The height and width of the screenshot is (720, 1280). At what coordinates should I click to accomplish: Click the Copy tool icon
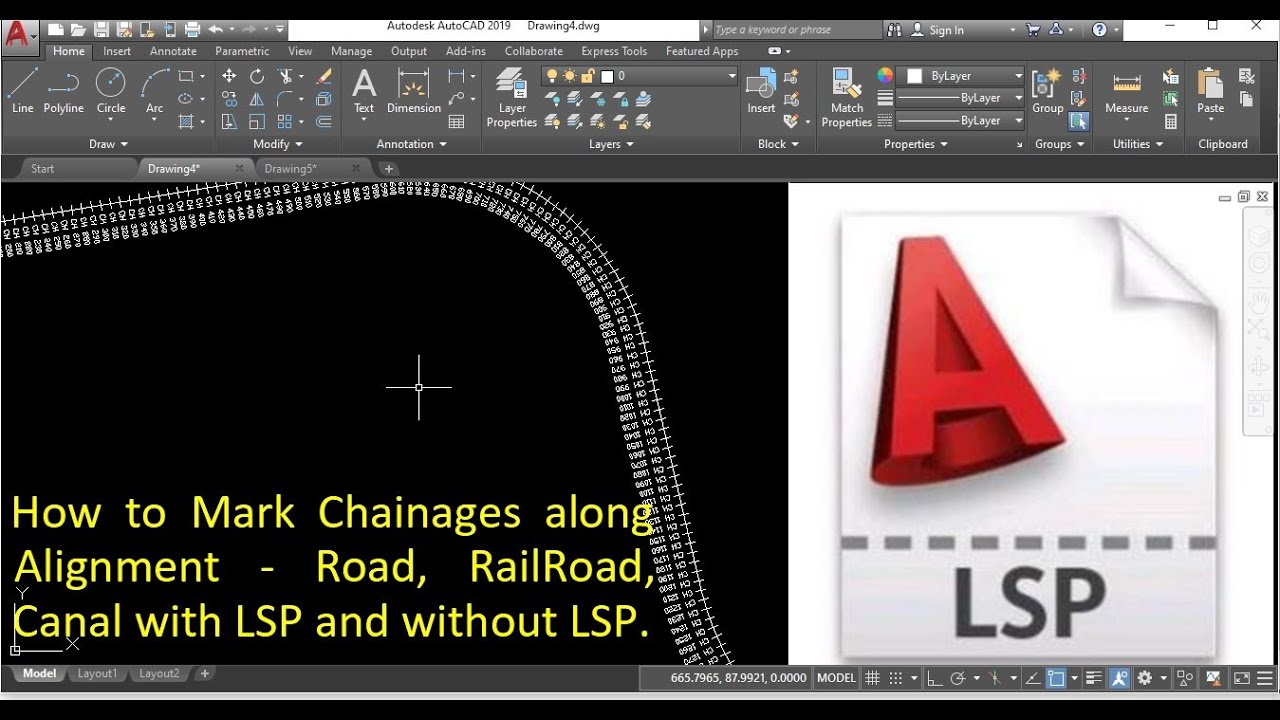pyautogui.click(x=229, y=99)
